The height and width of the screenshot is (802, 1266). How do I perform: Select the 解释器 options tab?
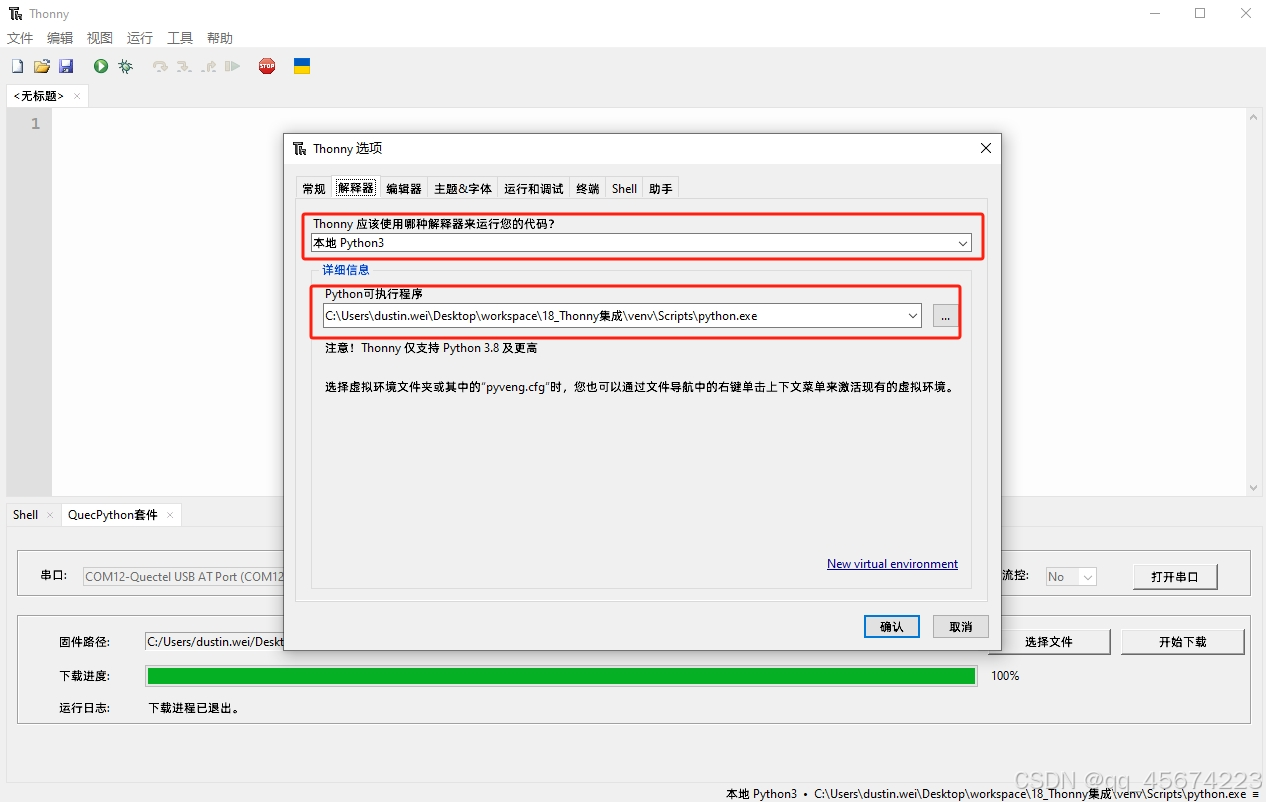tap(355, 188)
